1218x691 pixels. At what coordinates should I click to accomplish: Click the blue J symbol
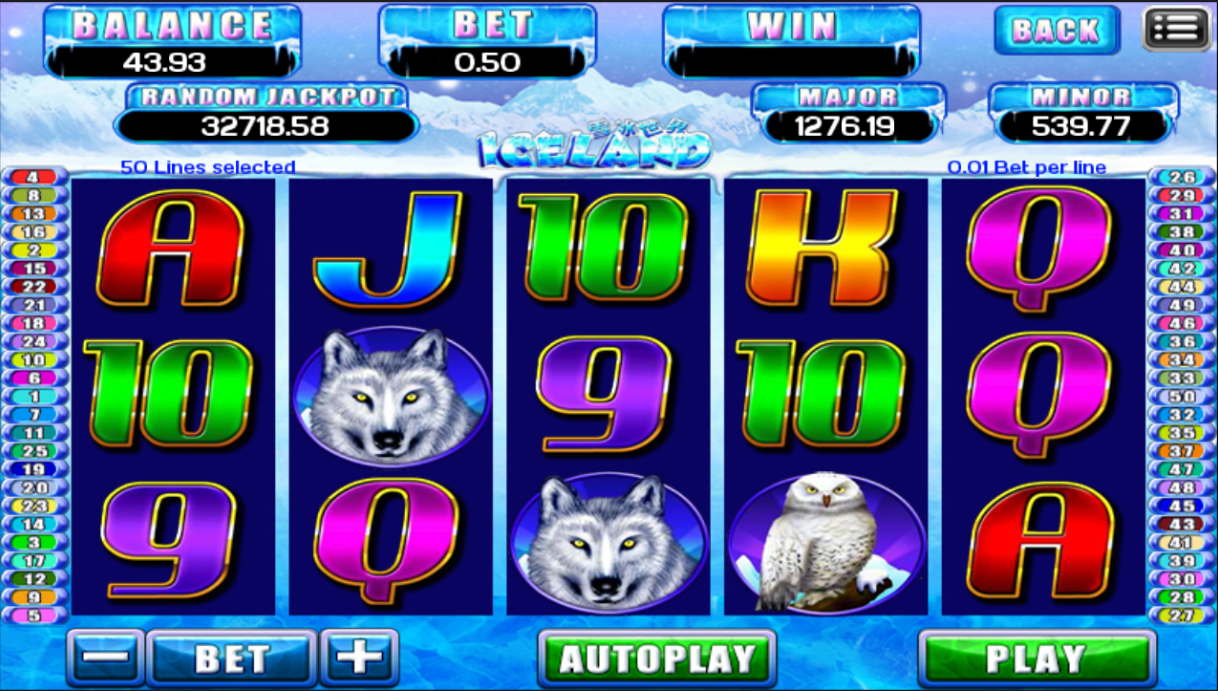[x=389, y=249]
